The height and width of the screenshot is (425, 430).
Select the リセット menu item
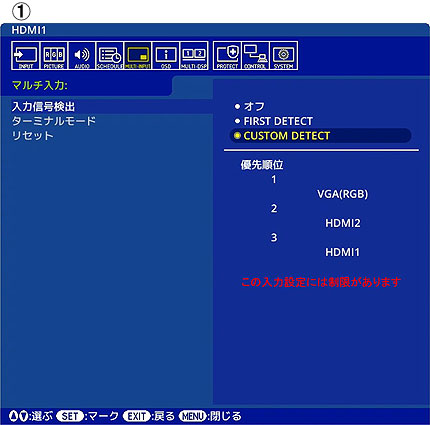[32, 136]
